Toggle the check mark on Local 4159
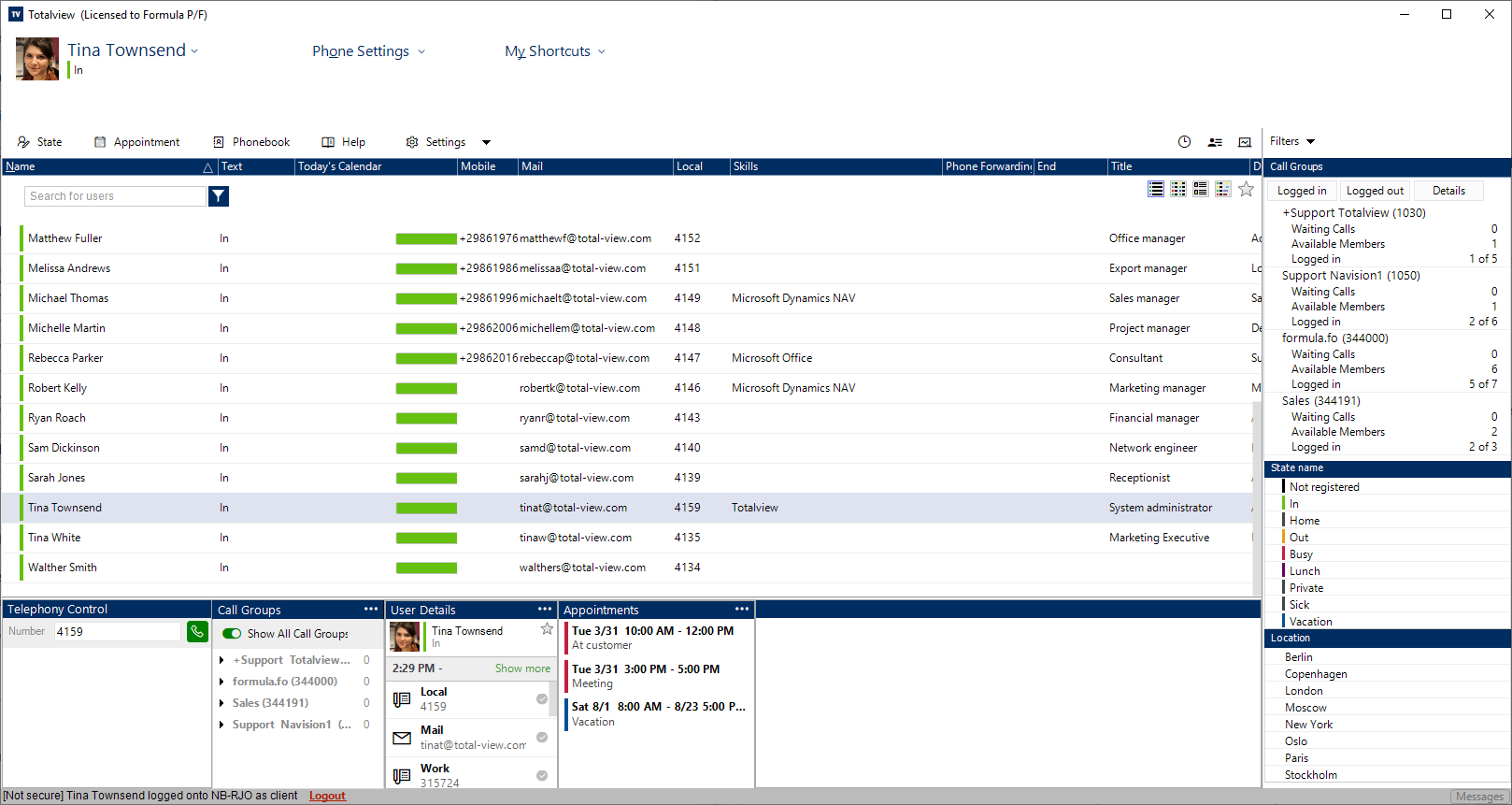Screen dimensions: 1512x805 (542, 699)
